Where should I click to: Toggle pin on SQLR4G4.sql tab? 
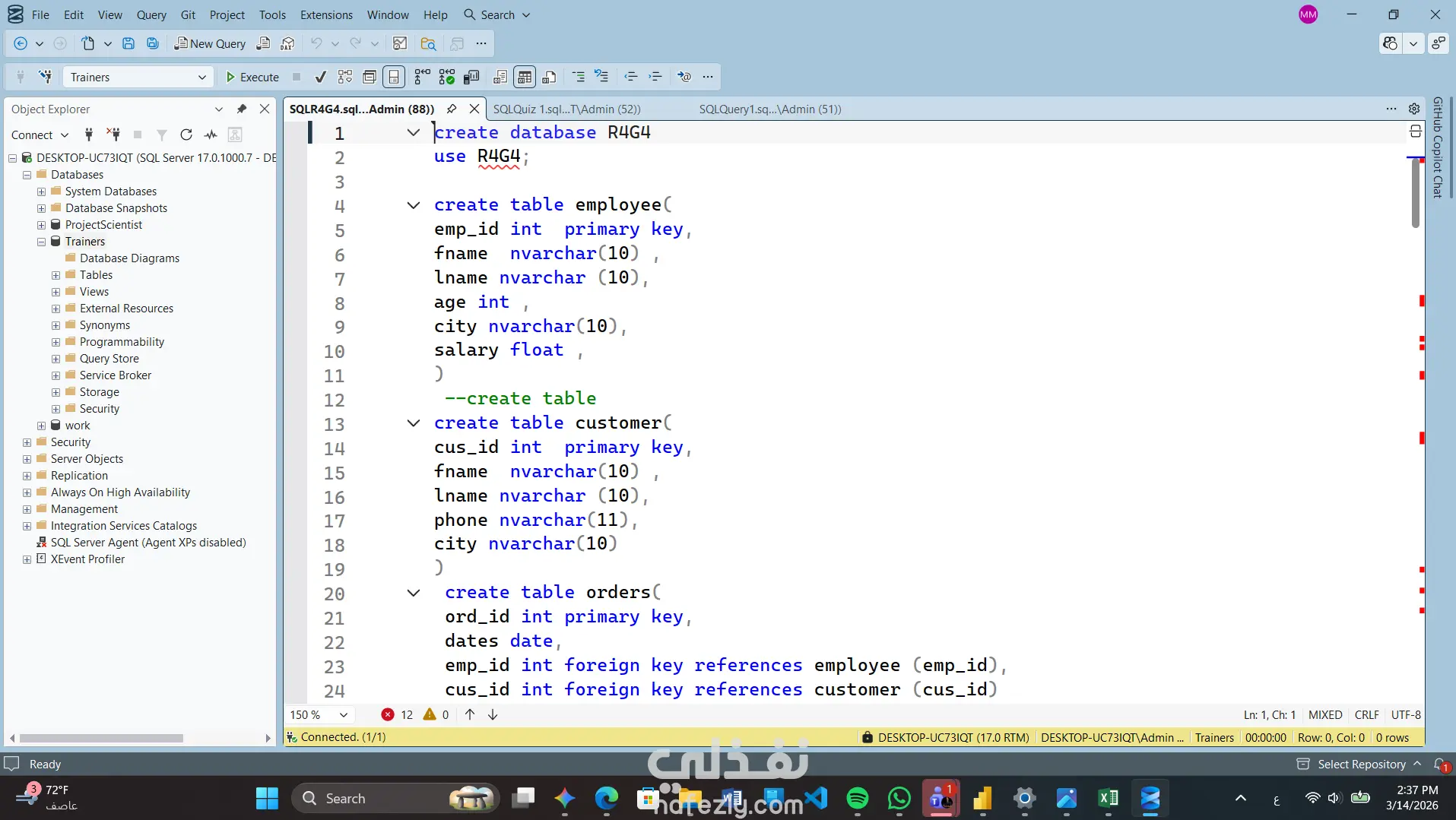(x=452, y=109)
